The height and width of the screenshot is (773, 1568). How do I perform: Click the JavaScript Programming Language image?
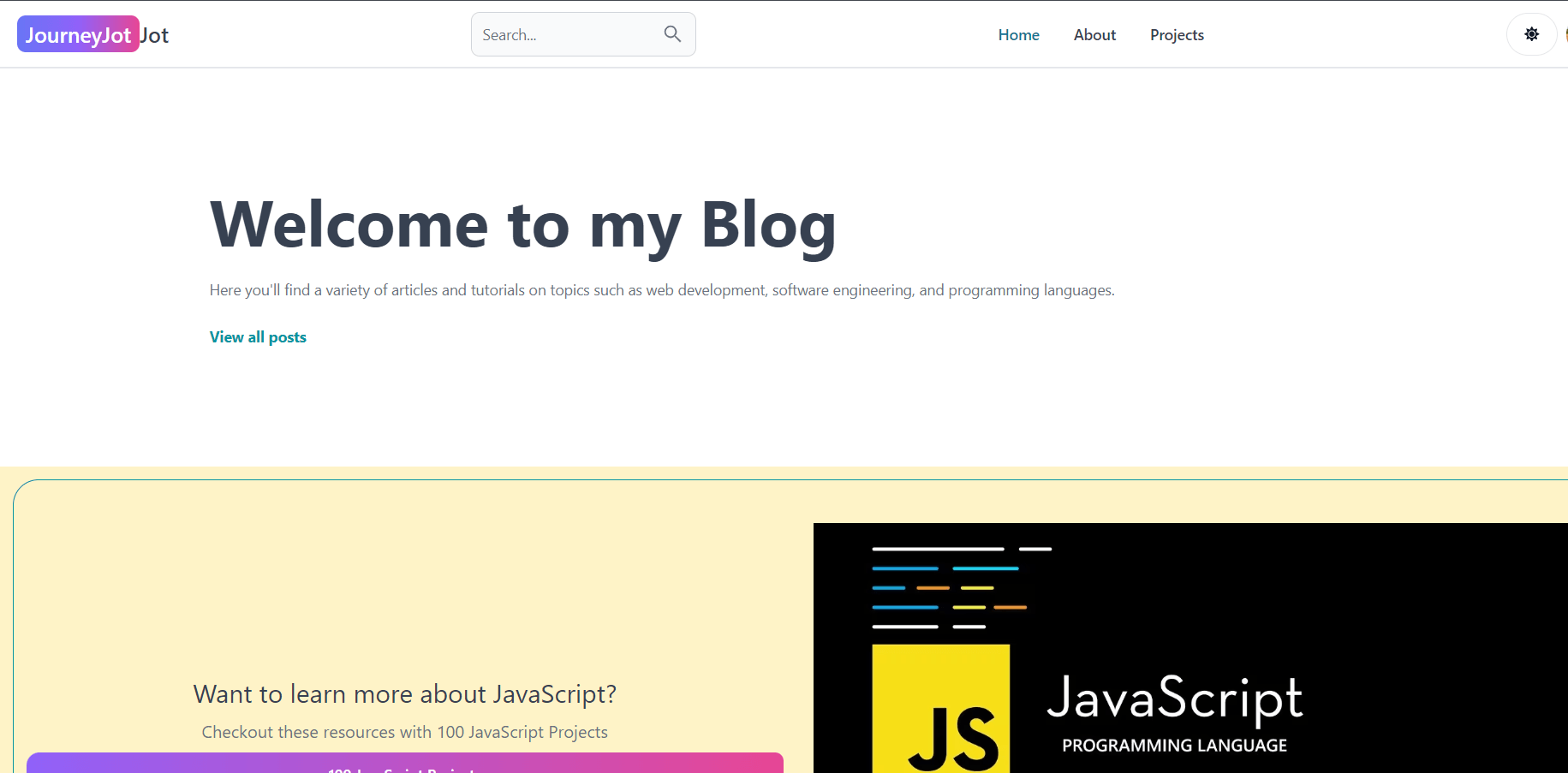tap(1190, 648)
